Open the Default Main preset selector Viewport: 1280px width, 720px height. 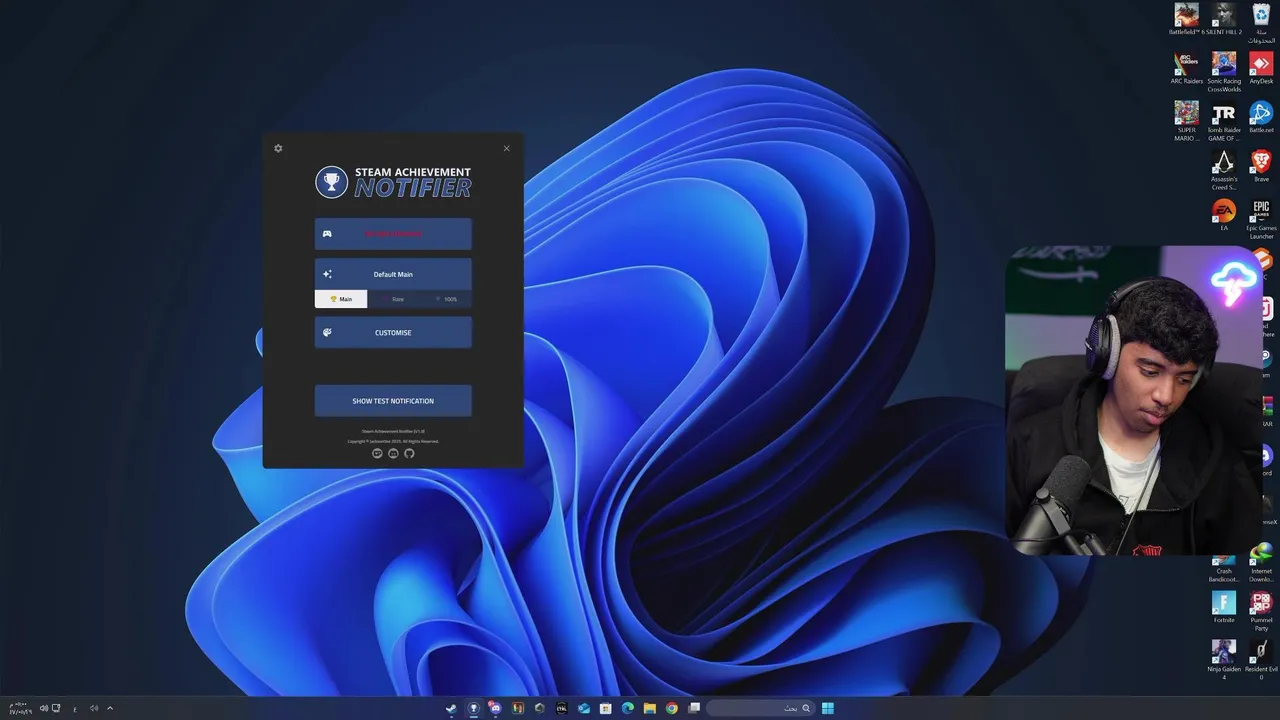[393, 274]
